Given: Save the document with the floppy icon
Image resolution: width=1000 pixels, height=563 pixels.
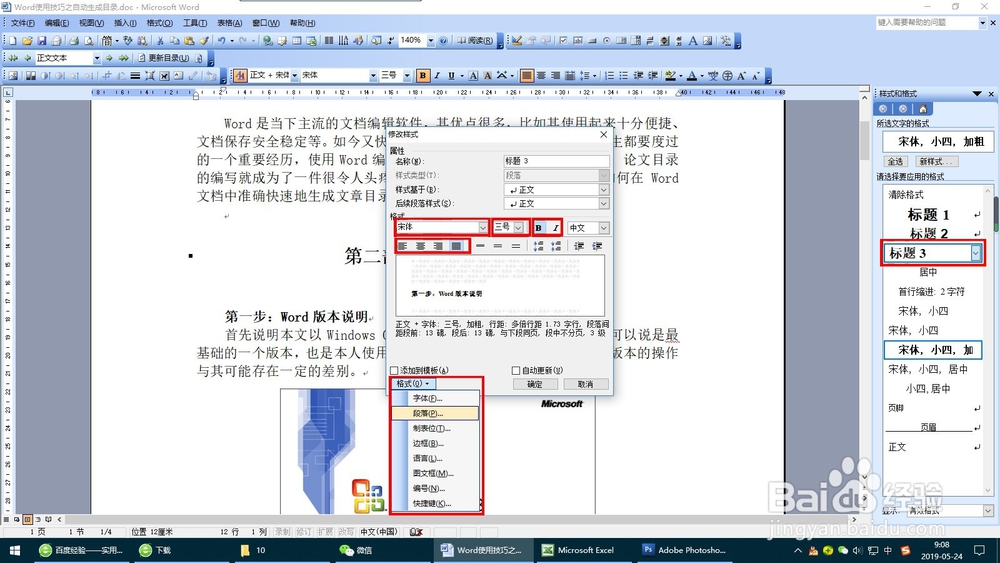Looking at the screenshot, I should (x=42, y=41).
